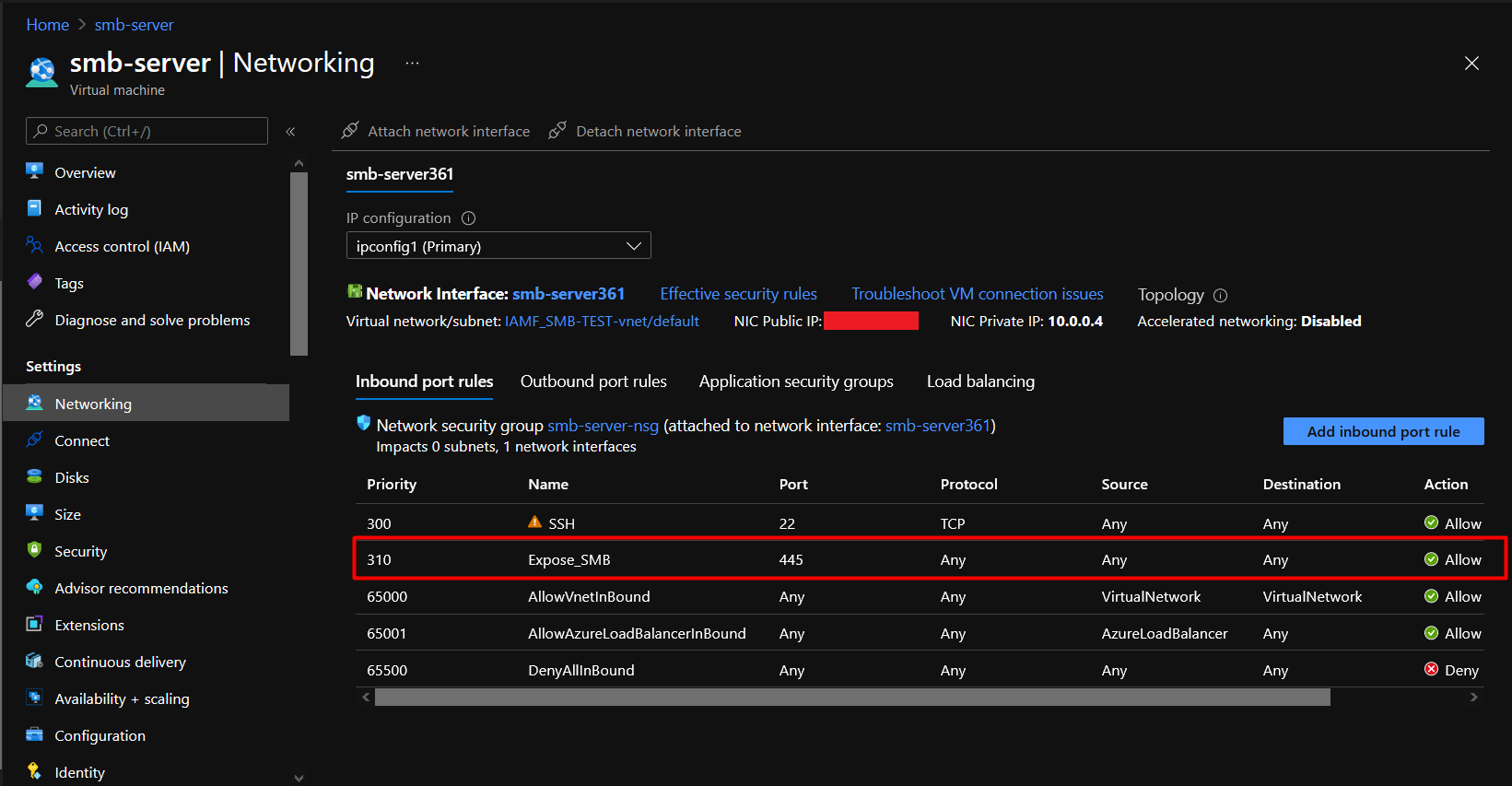Open Networking in the Settings menu

tap(146, 404)
